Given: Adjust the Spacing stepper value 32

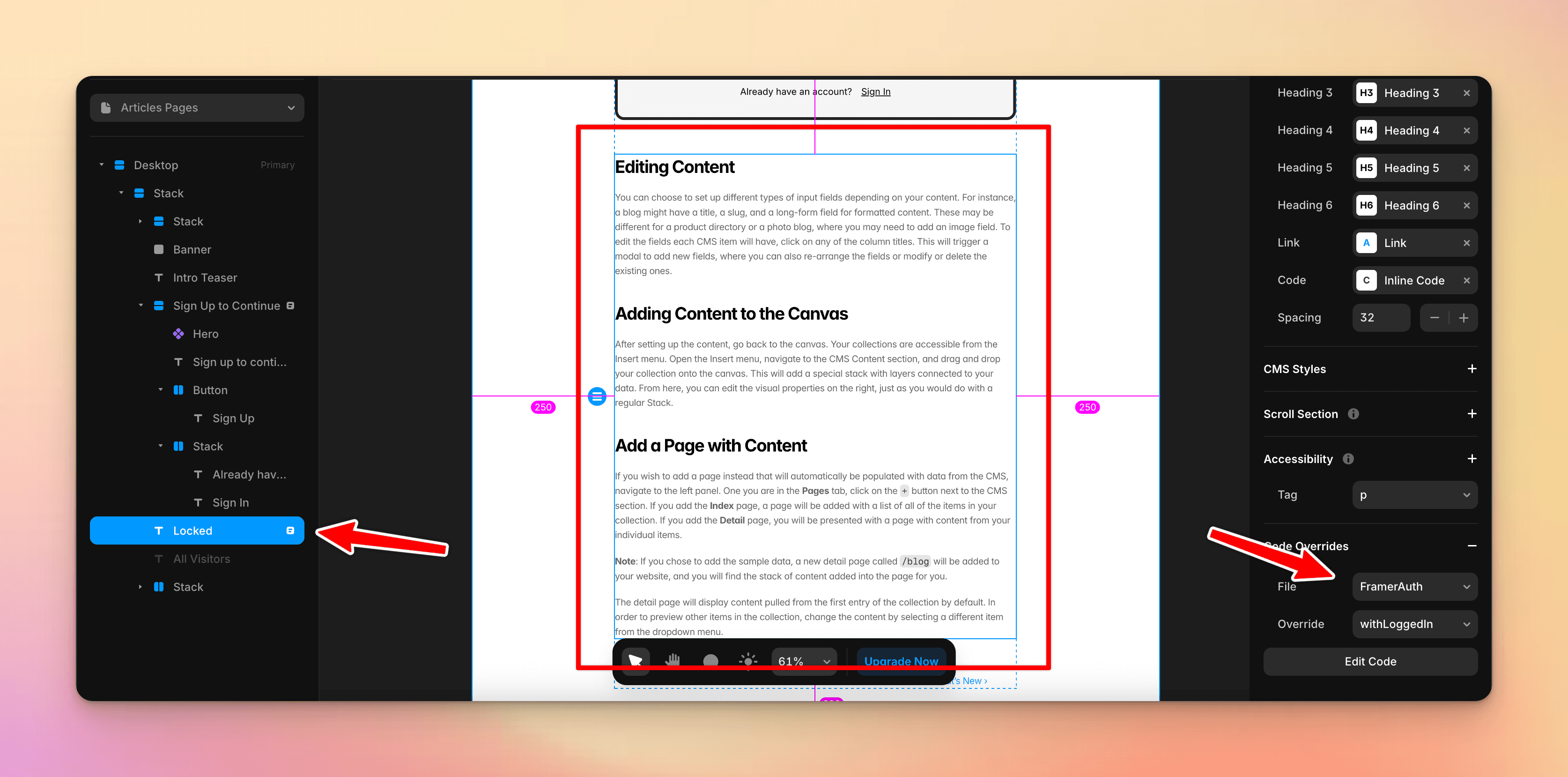Looking at the screenshot, I should [1383, 318].
